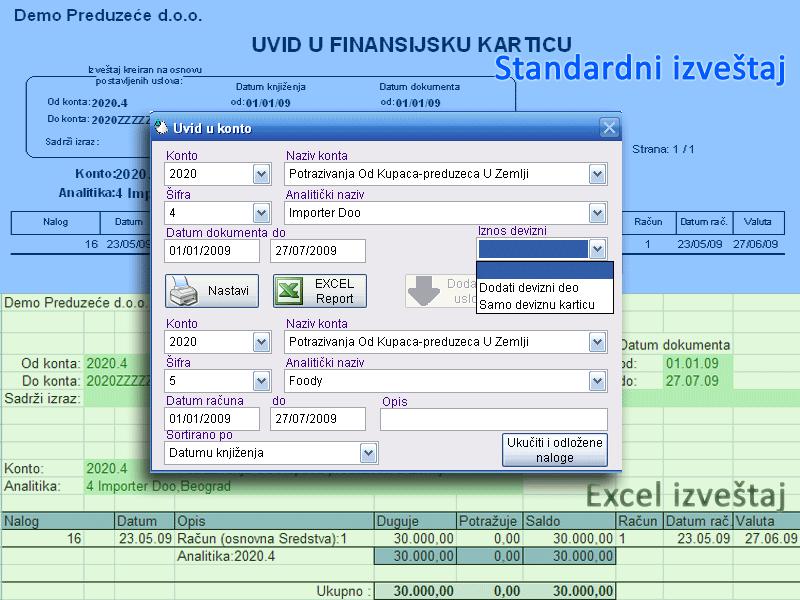
Task: Open Analitički naziv dropdown showing Foody
Action: pyautogui.click(x=597, y=381)
